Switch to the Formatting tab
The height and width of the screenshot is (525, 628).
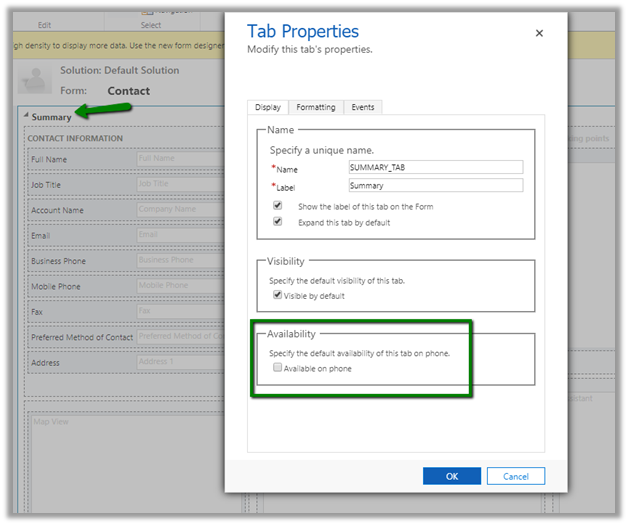click(315, 107)
